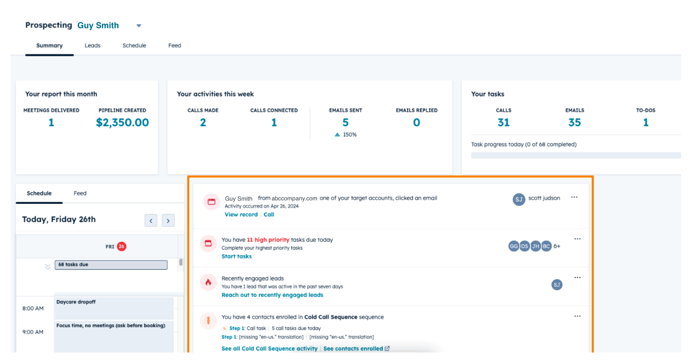Expand the 68 tasks due chevron
The height and width of the screenshot is (362, 690).
48,267
